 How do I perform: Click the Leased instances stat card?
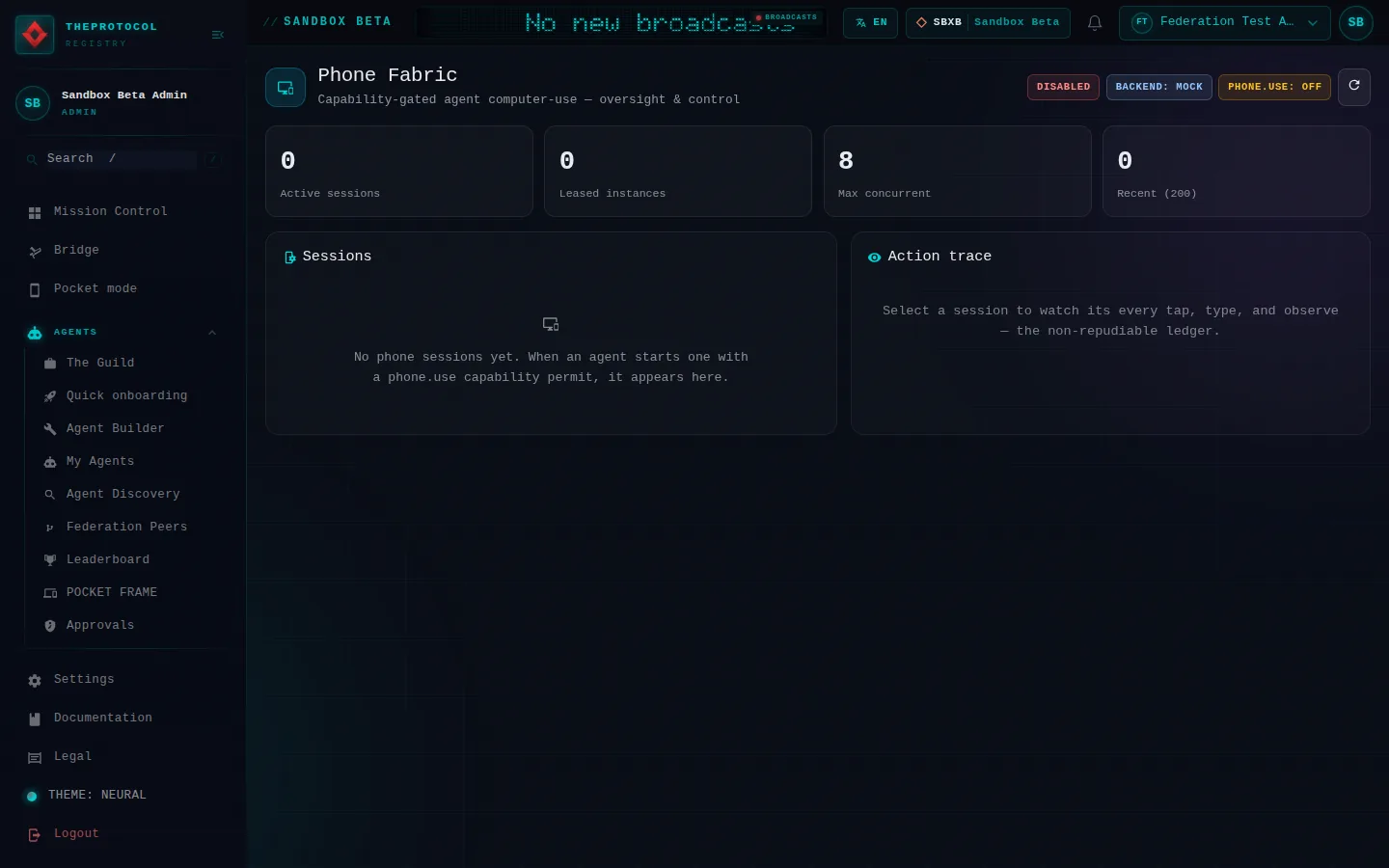tap(678, 172)
